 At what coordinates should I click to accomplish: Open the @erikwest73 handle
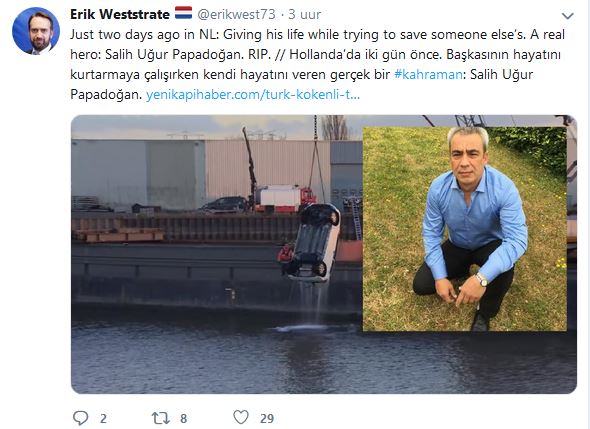pos(236,14)
